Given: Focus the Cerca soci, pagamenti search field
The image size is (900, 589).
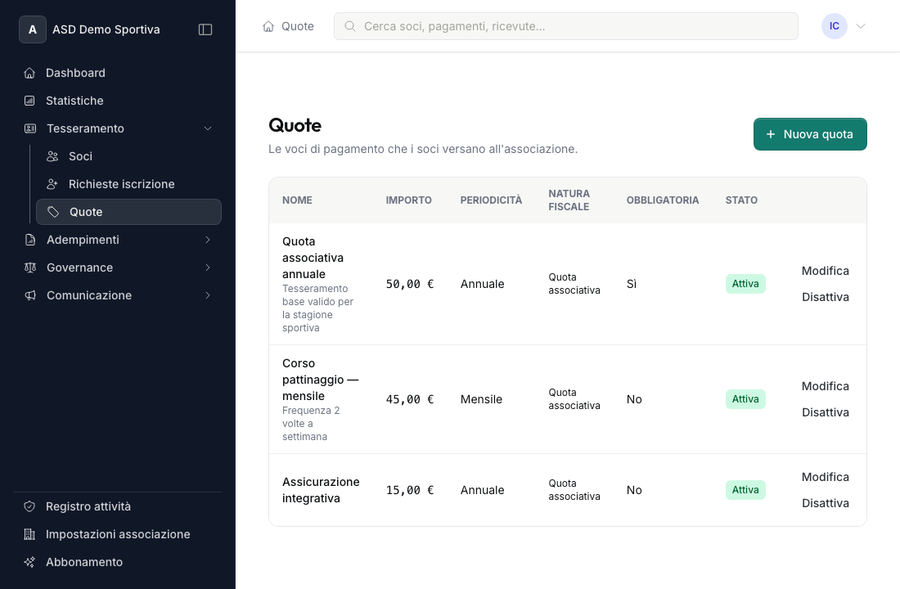Looking at the screenshot, I should [x=566, y=26].
